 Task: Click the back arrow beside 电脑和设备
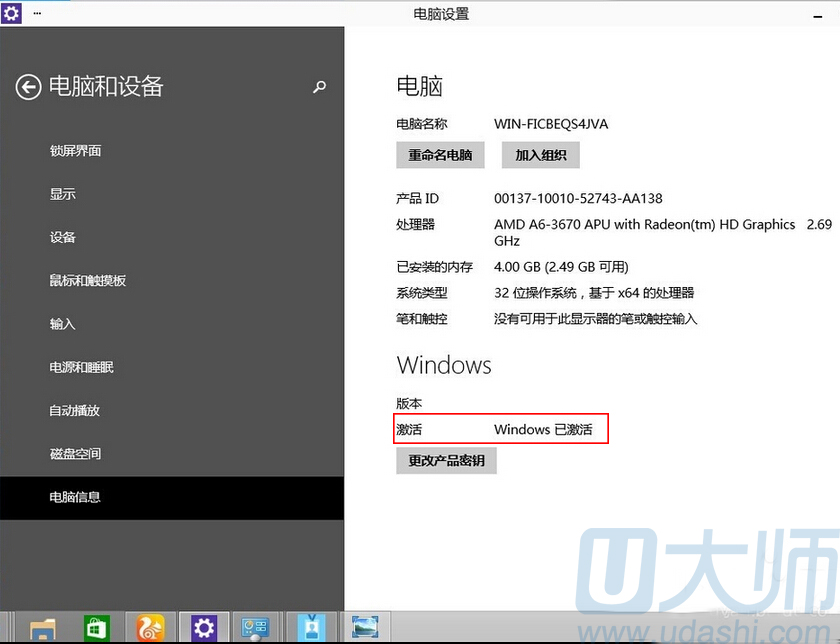point(28,87)
